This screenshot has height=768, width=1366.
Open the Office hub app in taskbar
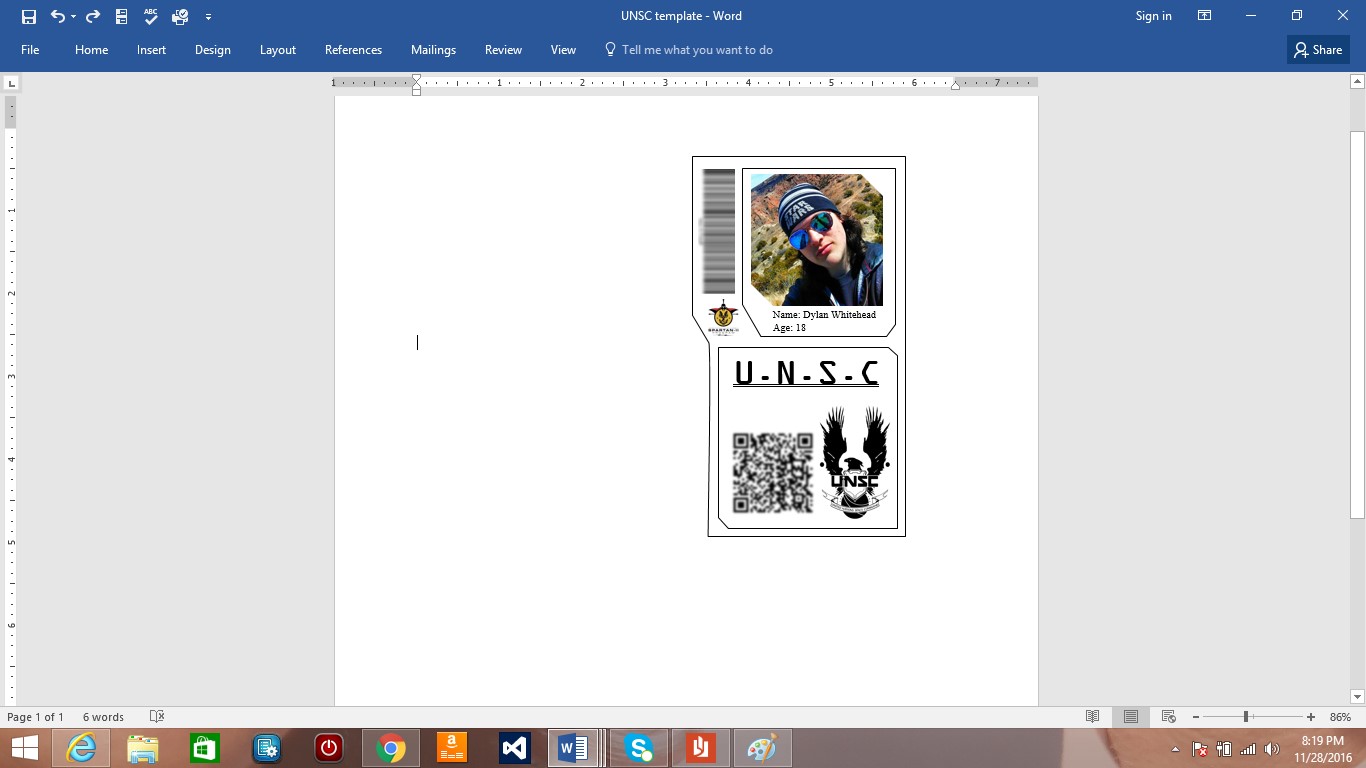[x=701, y=748]
